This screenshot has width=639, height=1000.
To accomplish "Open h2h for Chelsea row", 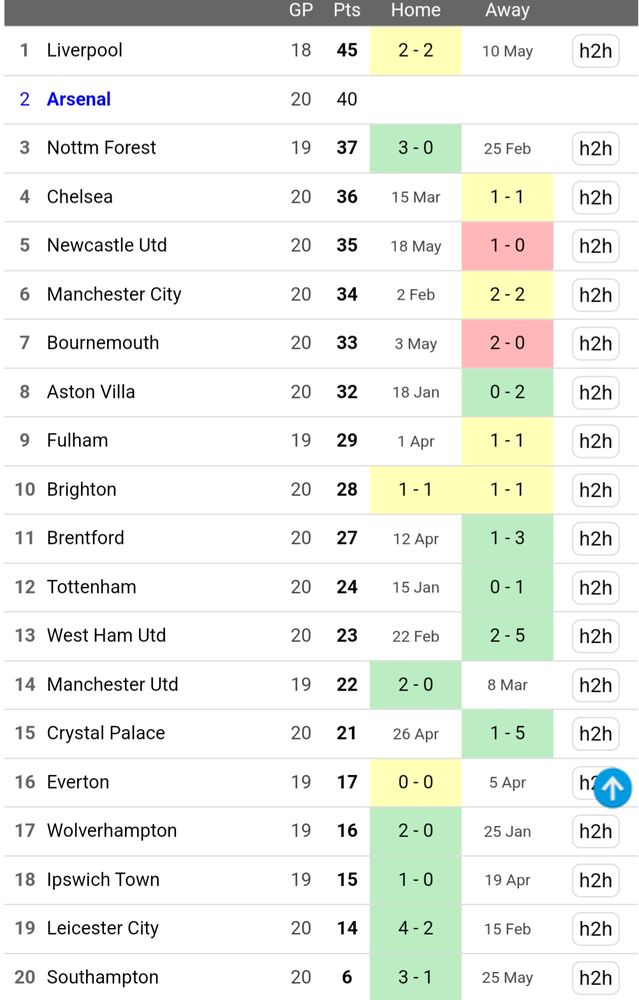I will click(x=595, y=197).
